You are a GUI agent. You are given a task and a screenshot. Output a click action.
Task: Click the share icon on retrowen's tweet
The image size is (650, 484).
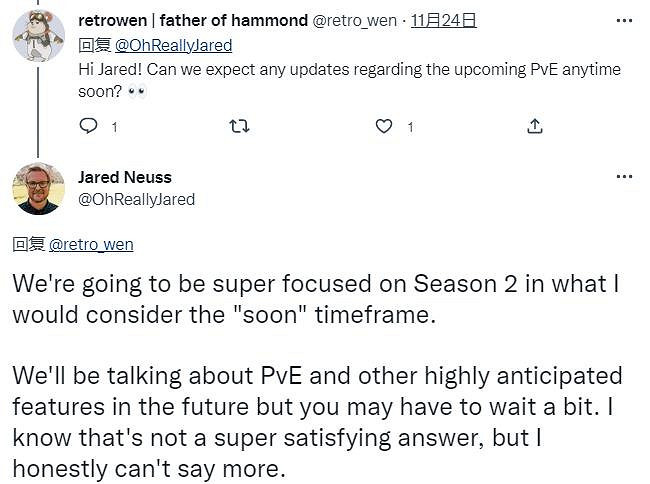coord(535,126)
